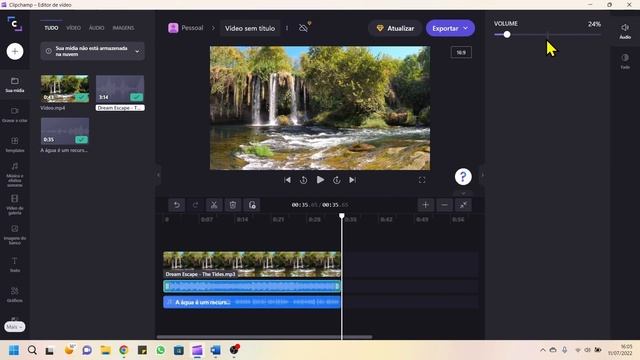Open Gravar e criar in the sidebar

click(15, 115)
